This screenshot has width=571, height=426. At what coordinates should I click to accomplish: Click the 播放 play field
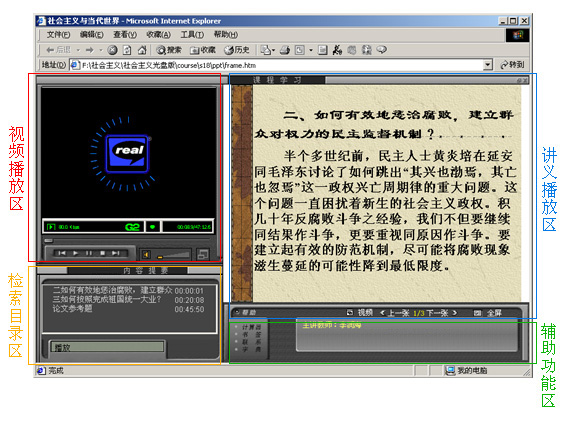(107, 347)
